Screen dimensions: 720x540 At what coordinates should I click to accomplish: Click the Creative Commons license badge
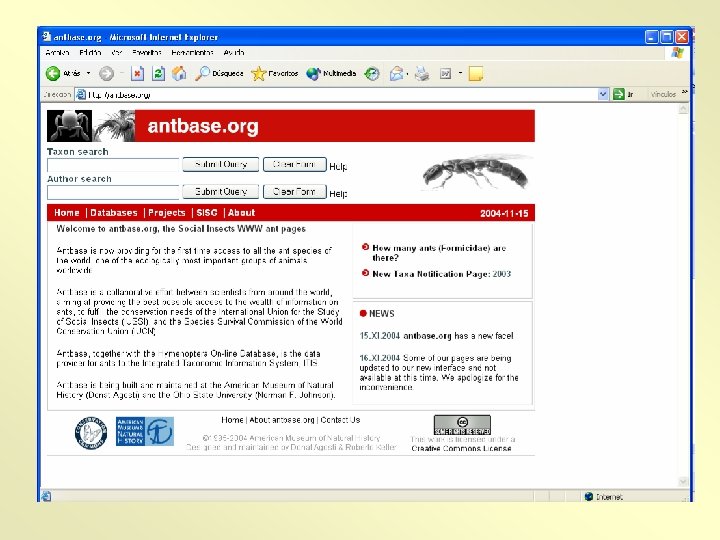pos(462,425)
